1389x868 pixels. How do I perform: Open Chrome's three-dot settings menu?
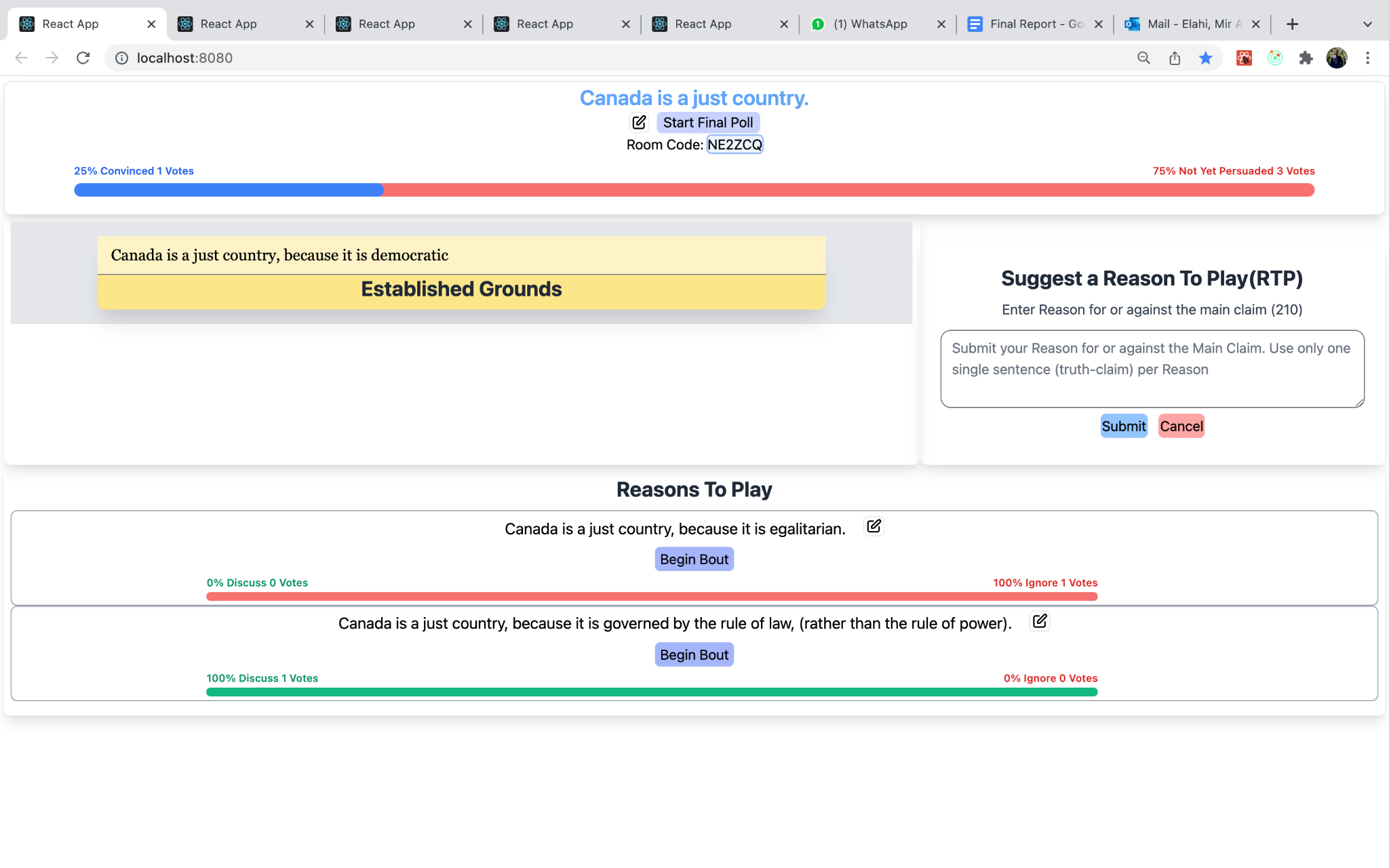tap(1368, 58)
